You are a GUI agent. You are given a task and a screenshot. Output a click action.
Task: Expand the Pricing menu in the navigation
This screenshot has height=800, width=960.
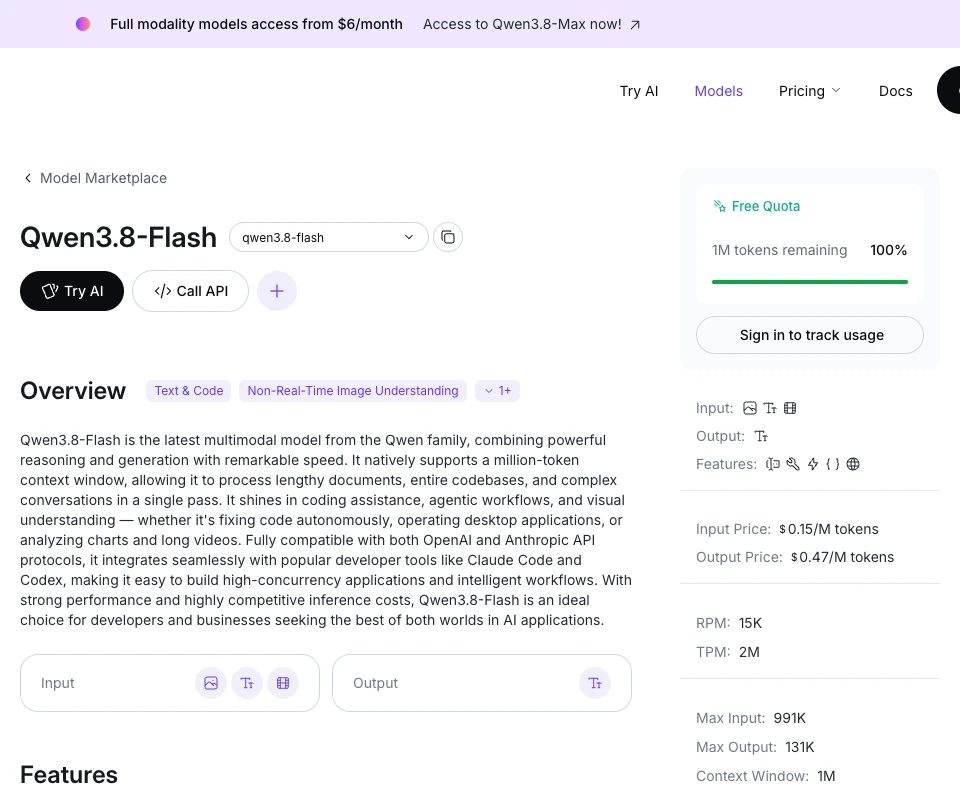point(809,91)
